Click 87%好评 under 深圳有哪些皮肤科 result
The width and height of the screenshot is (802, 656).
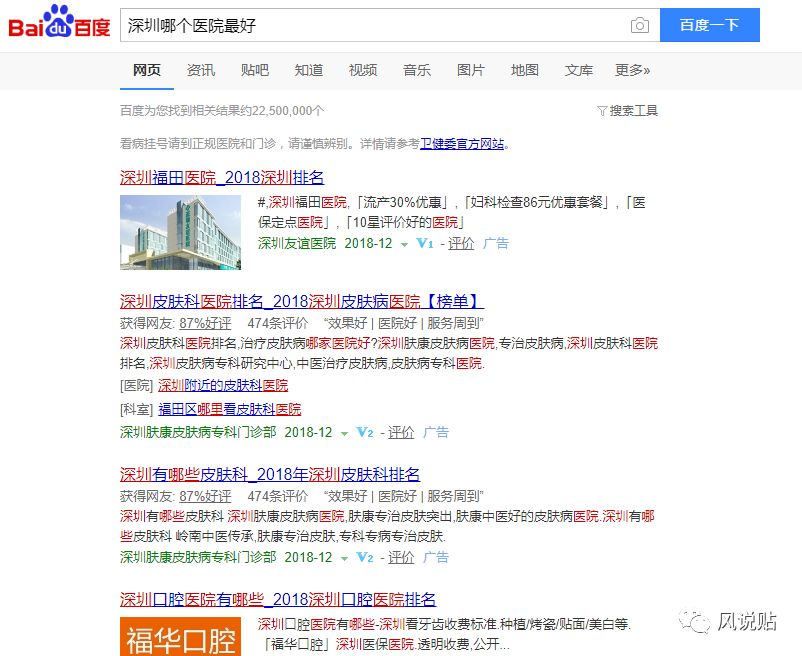(205, 496)
